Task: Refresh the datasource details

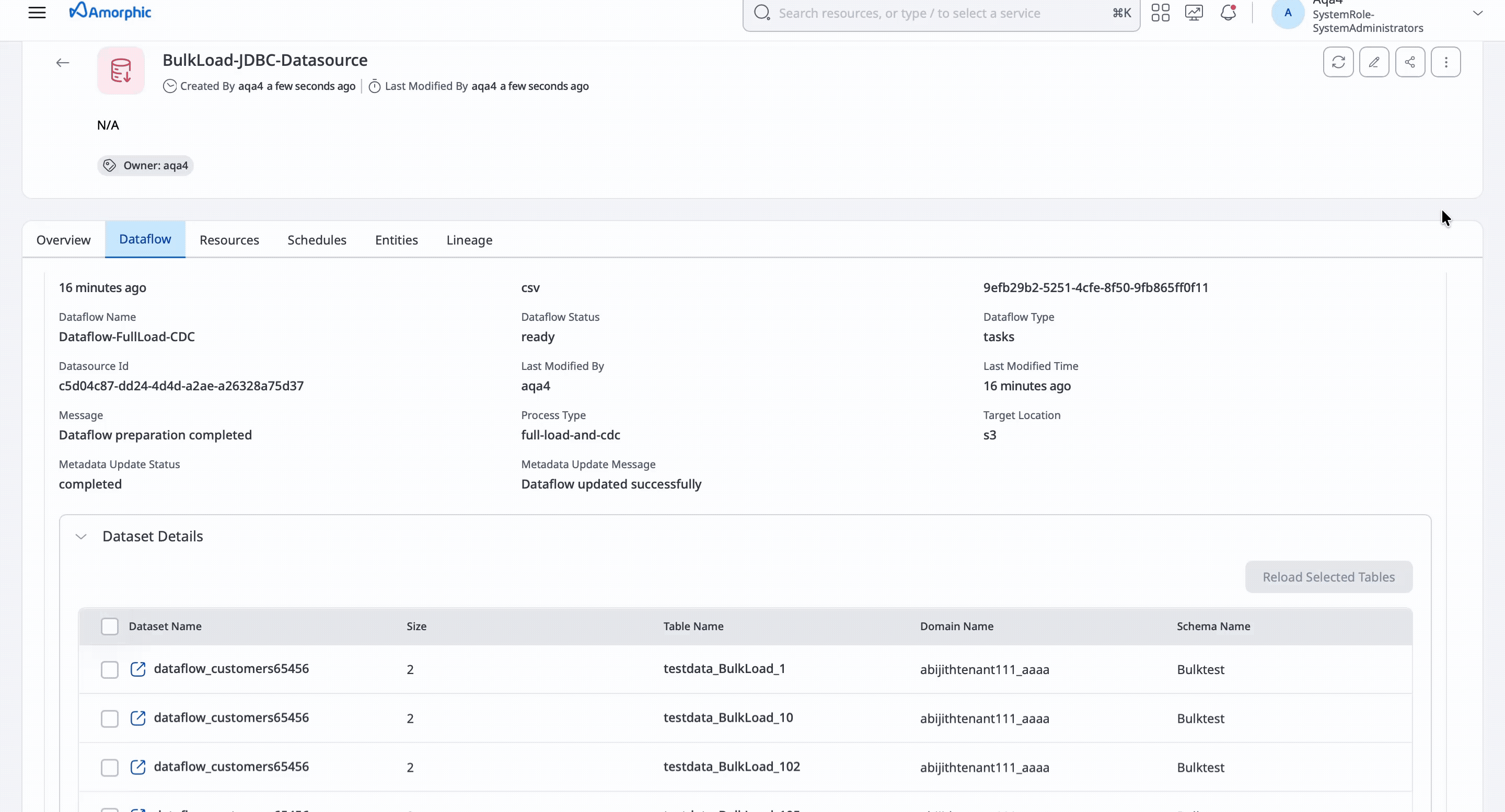Action: click(1338, 62)
